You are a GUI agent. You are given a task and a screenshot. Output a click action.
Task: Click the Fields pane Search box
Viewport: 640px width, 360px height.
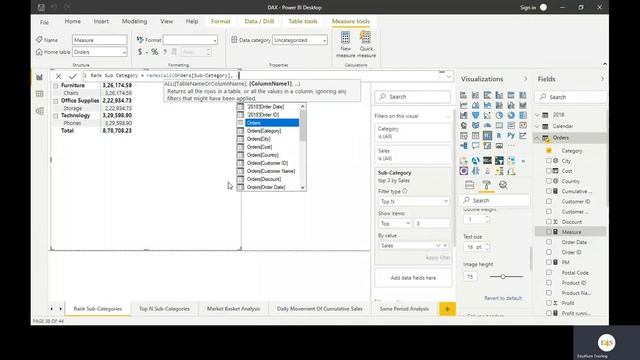[571, 97]
